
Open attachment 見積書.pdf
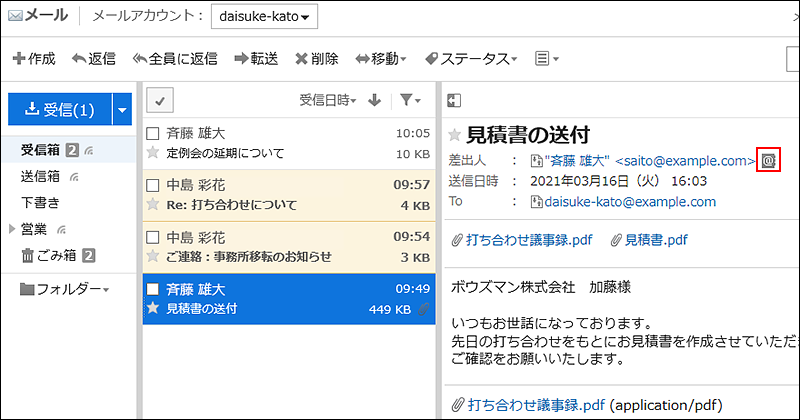[656, 240]
